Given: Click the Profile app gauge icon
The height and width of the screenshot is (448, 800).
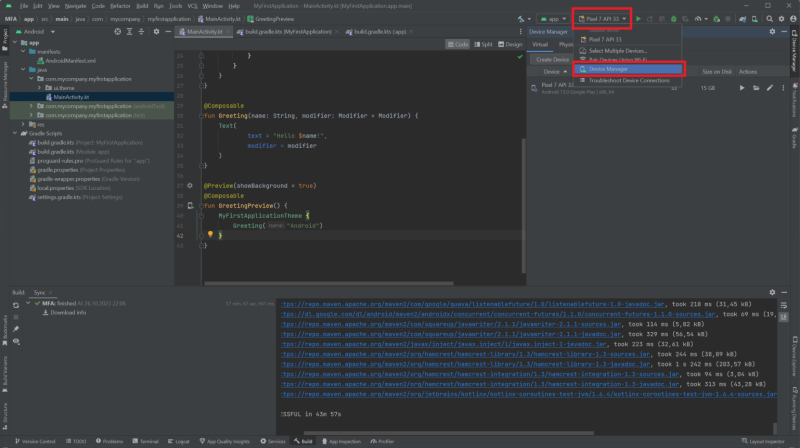Looking at the screenshot, I should point(698,19).
